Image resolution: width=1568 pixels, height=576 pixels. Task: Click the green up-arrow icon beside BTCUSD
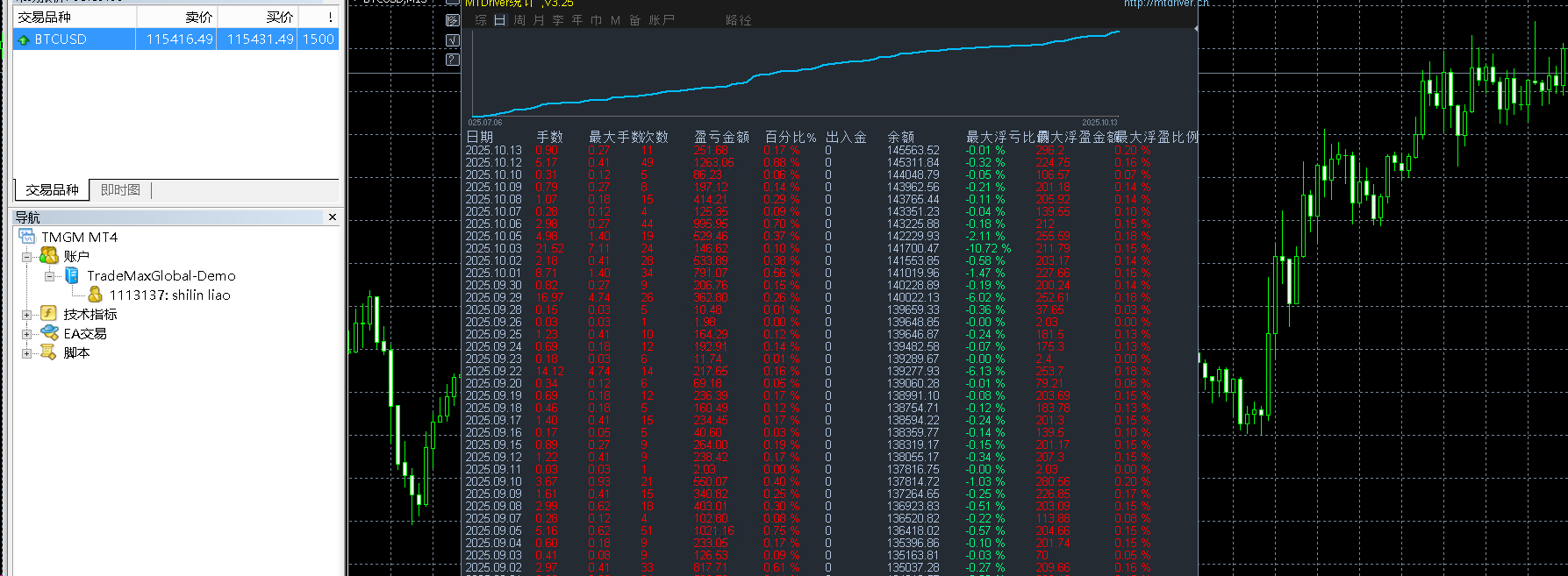point(24,39)
